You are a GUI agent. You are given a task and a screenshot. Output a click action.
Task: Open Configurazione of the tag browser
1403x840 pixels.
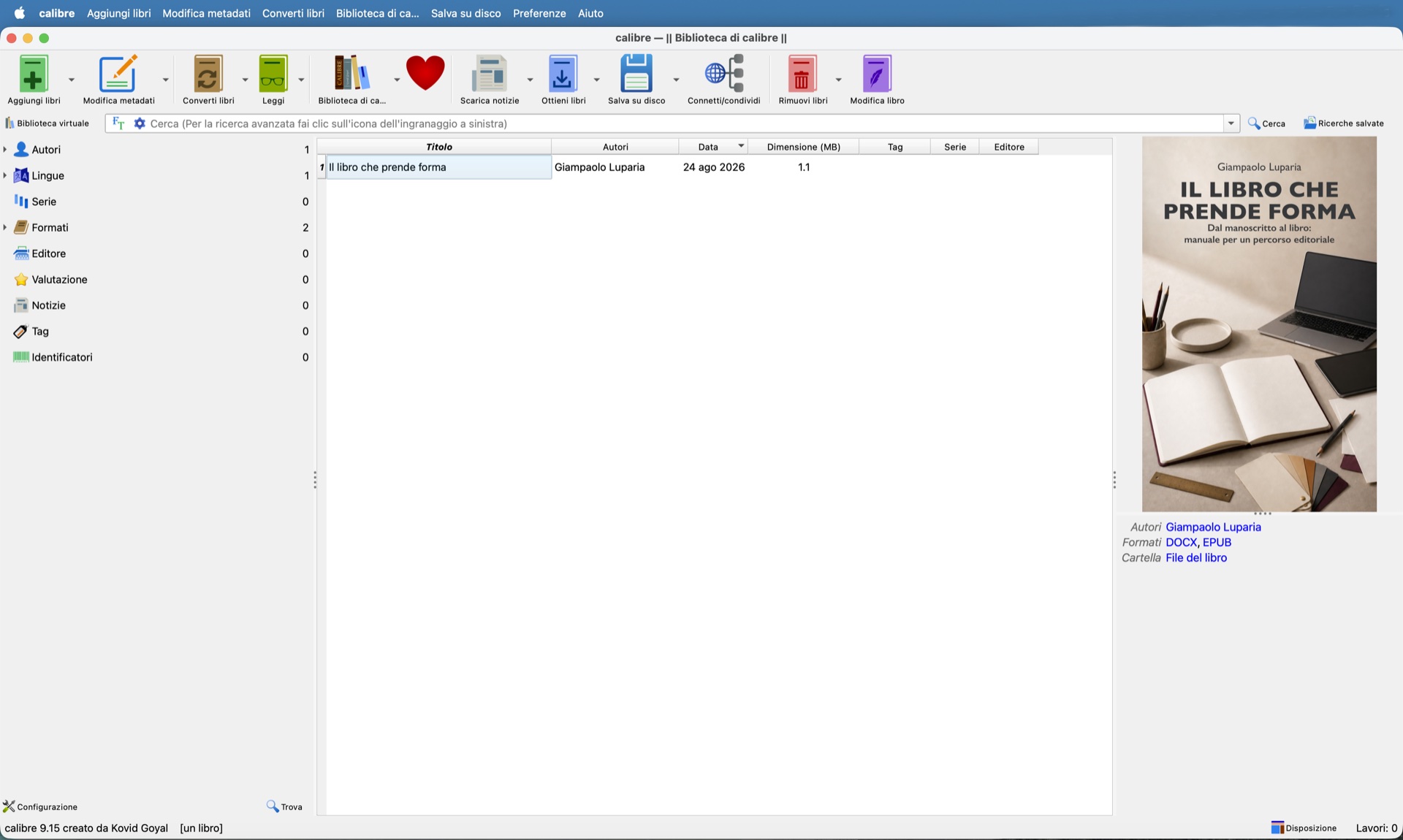point(40,806)
